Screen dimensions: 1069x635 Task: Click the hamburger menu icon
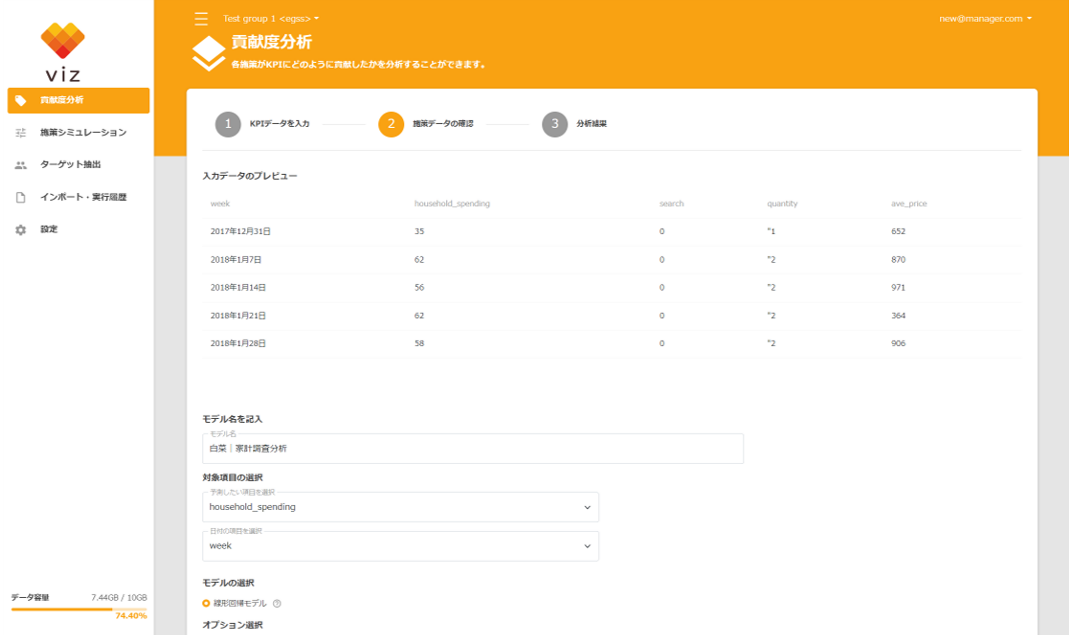click(x=201, y=18)
